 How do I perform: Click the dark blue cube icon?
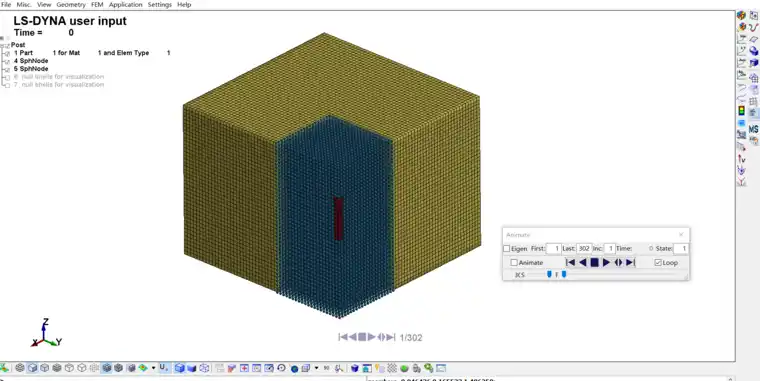(354, 368)
